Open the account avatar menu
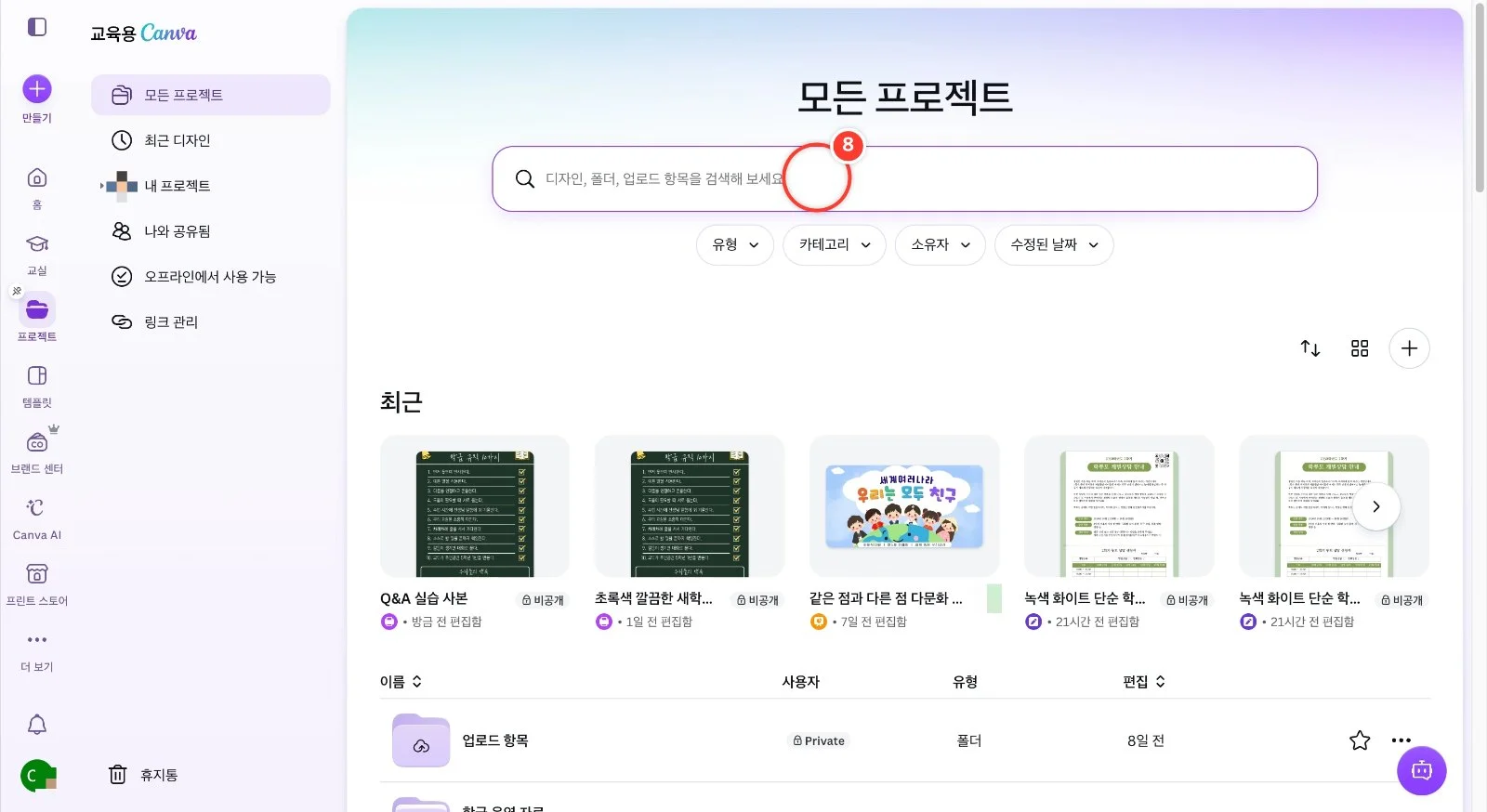The height and width of the screenshot is (812, 1487). coord(37,775)
